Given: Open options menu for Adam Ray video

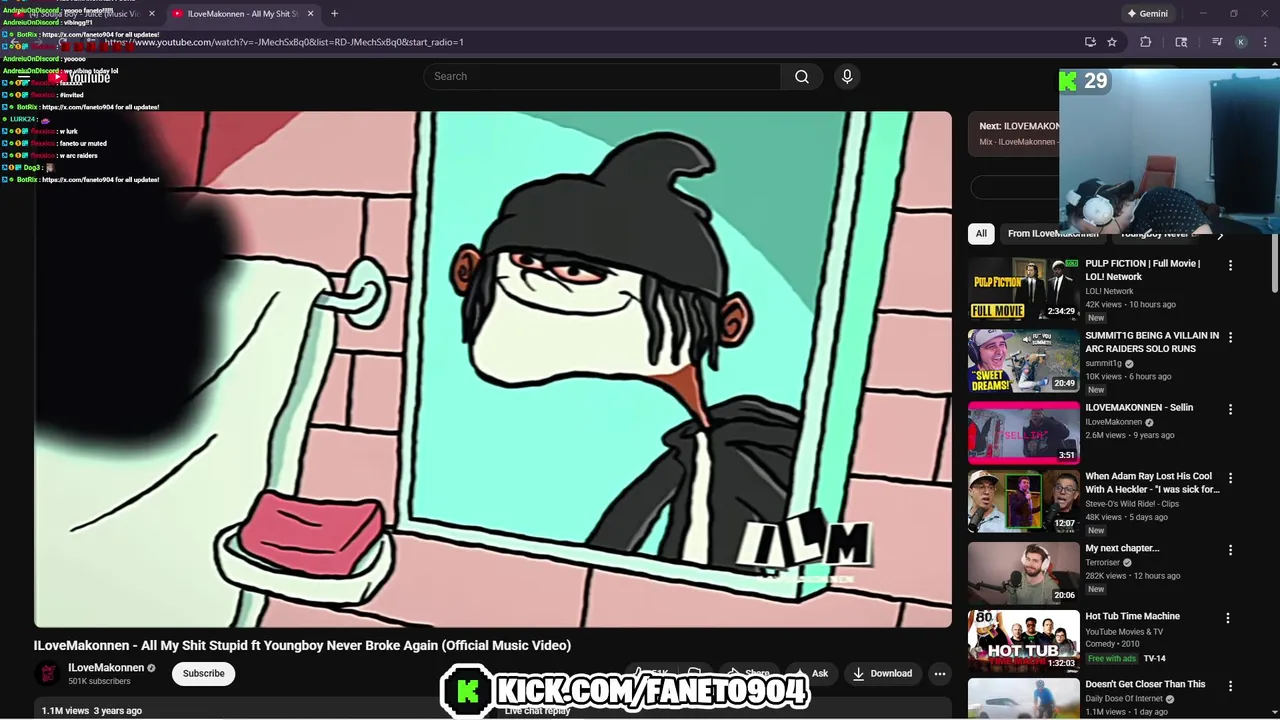Looking at the screenshot, I should pos(1230,478).
